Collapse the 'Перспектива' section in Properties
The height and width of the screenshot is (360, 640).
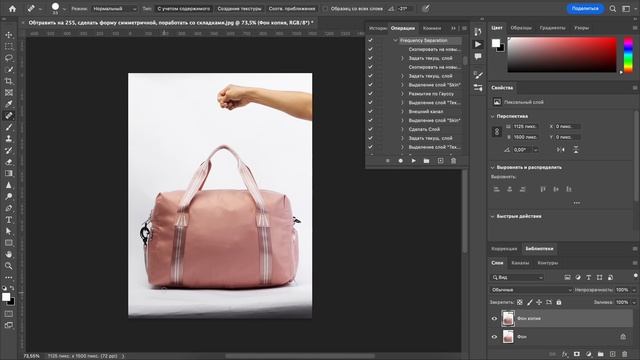pos(492,116)
